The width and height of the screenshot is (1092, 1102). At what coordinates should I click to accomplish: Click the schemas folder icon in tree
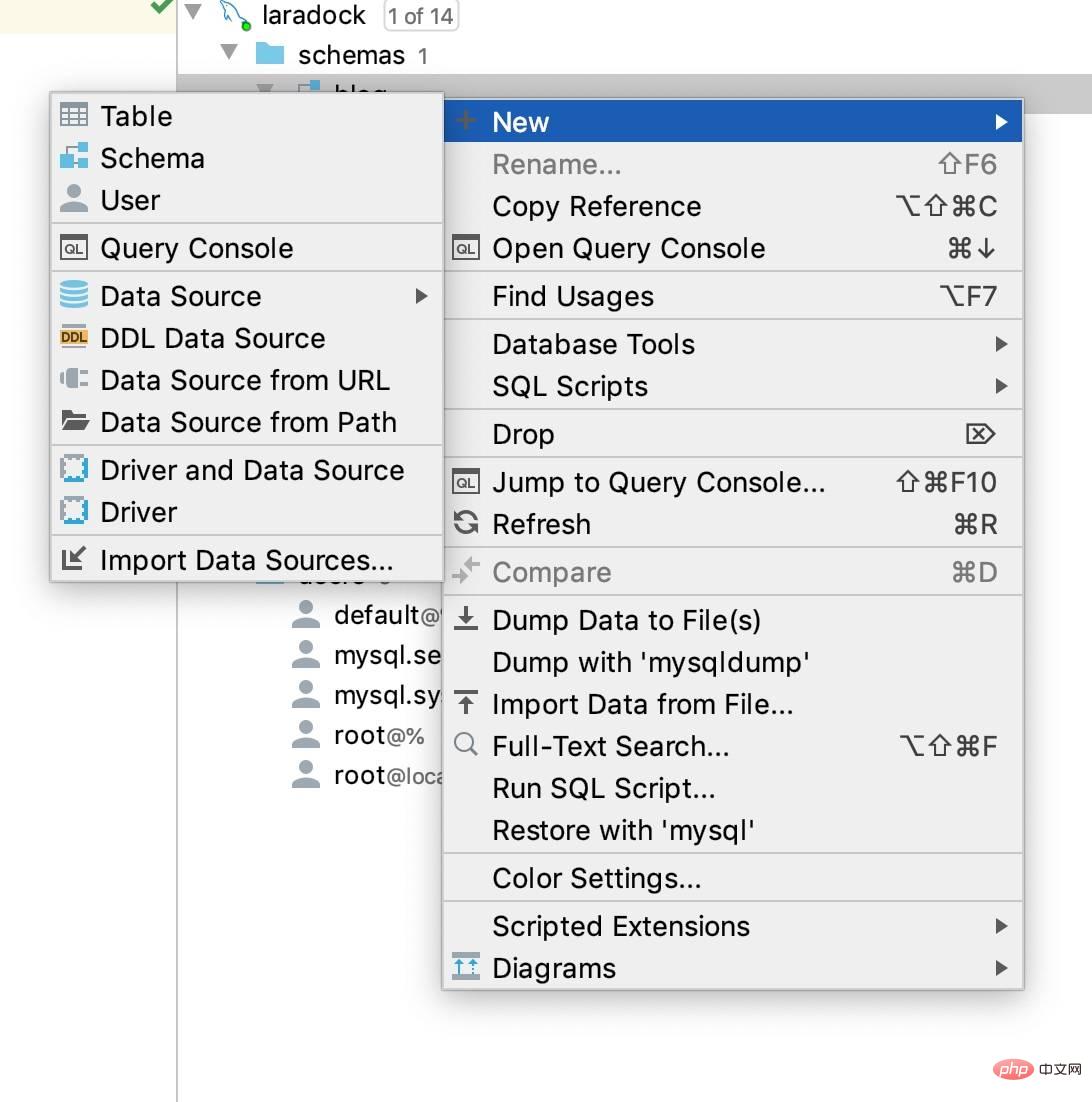pos(270,53)
